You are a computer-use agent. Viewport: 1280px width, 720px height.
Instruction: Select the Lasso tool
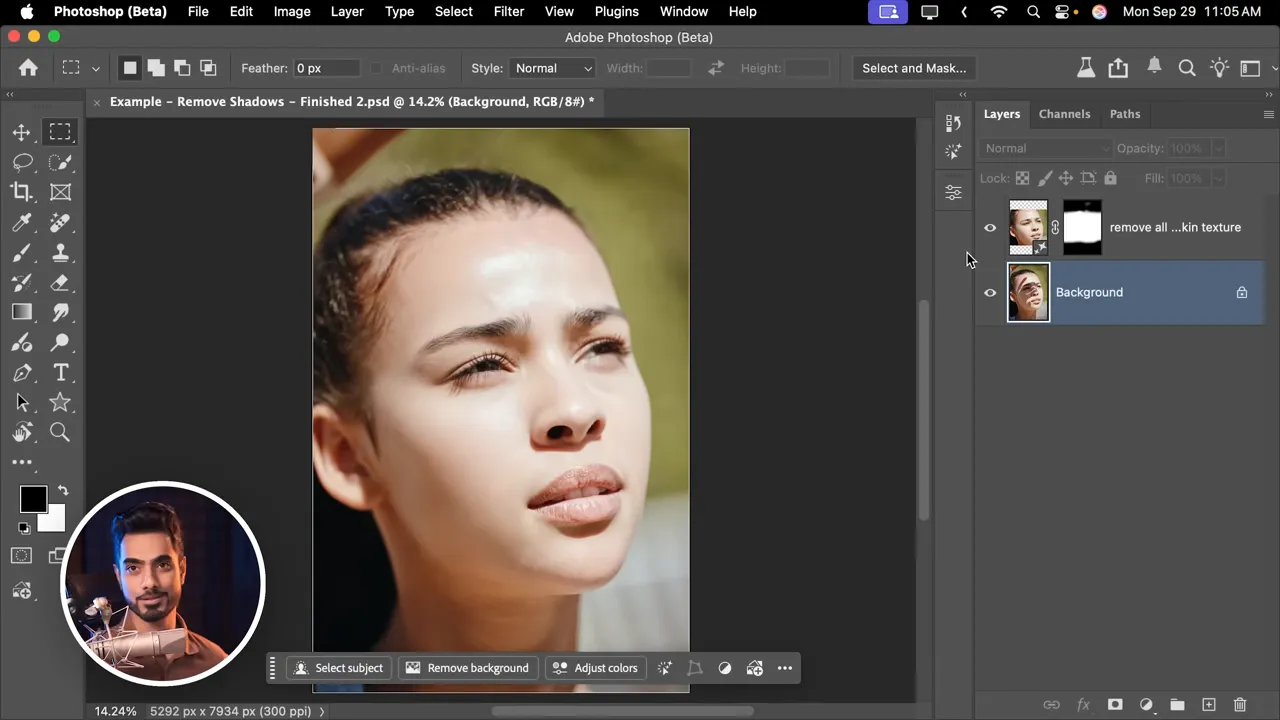click(x=22, y=162)
